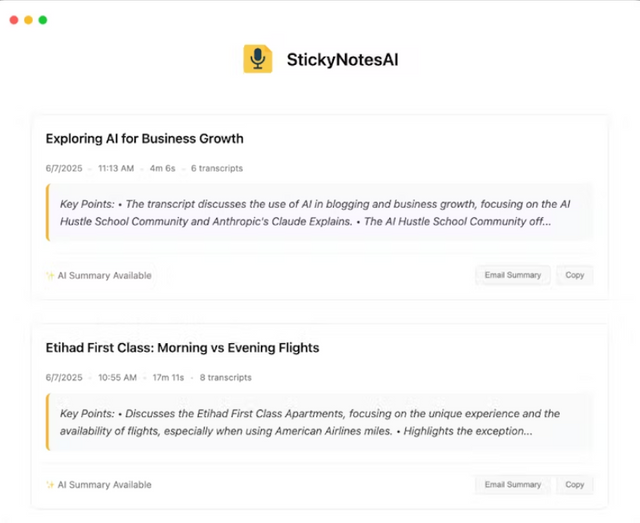Email Summary for the Etihad First Class note

(x=513, y=485)
